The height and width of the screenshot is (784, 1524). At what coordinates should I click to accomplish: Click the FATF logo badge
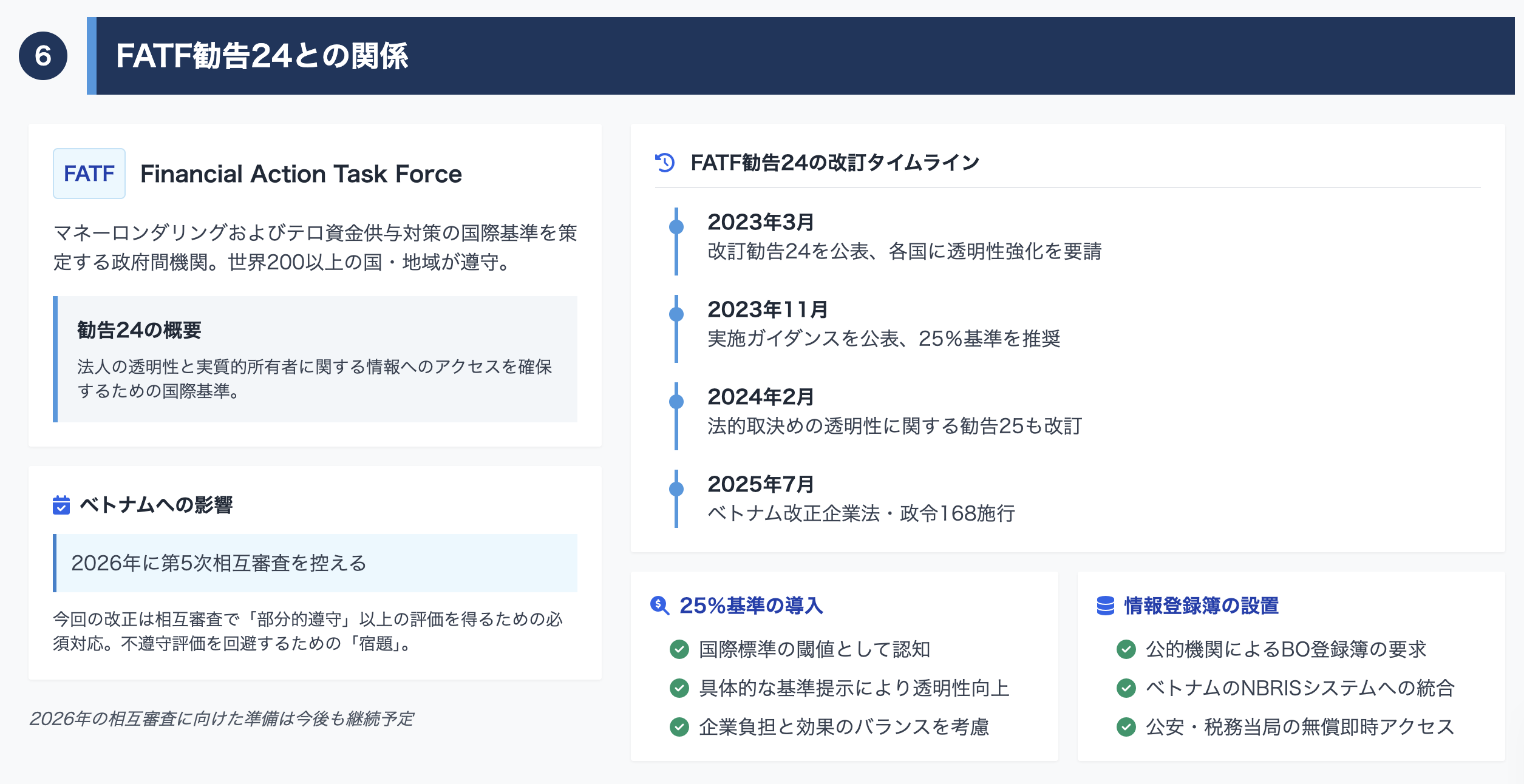[x=89, y=174]
